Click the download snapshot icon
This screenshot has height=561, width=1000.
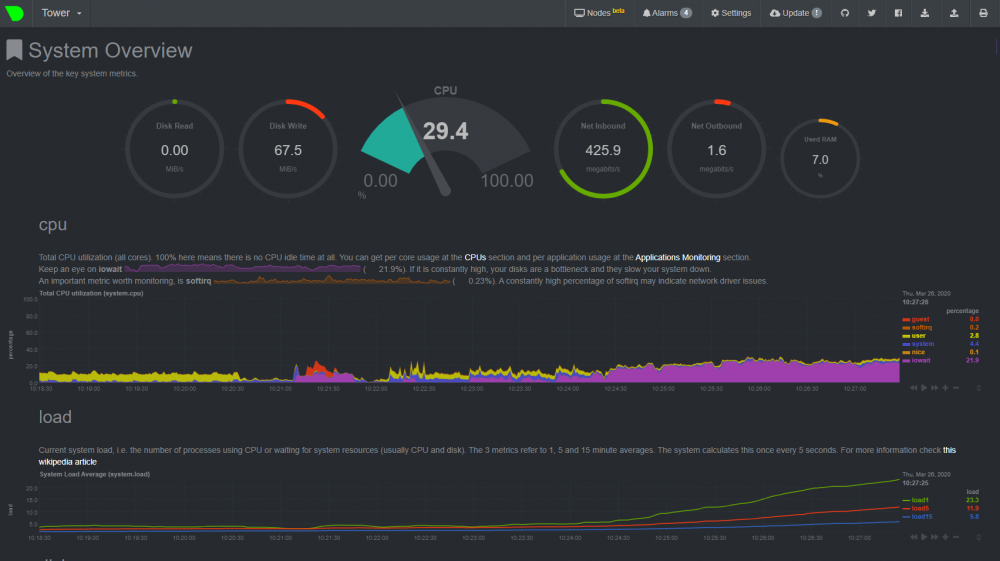pyautogui.click(x=925, y=13)
